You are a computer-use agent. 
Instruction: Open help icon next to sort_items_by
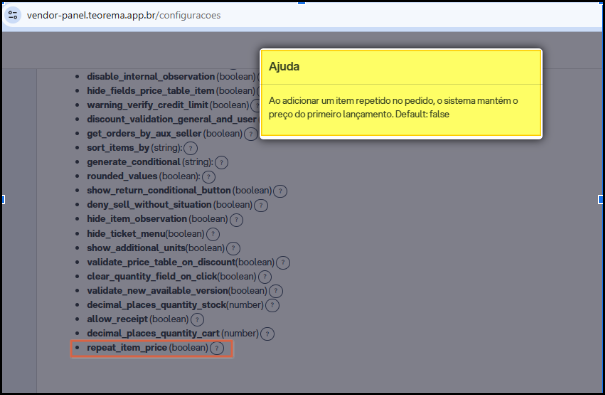click(x=190, y=148)
